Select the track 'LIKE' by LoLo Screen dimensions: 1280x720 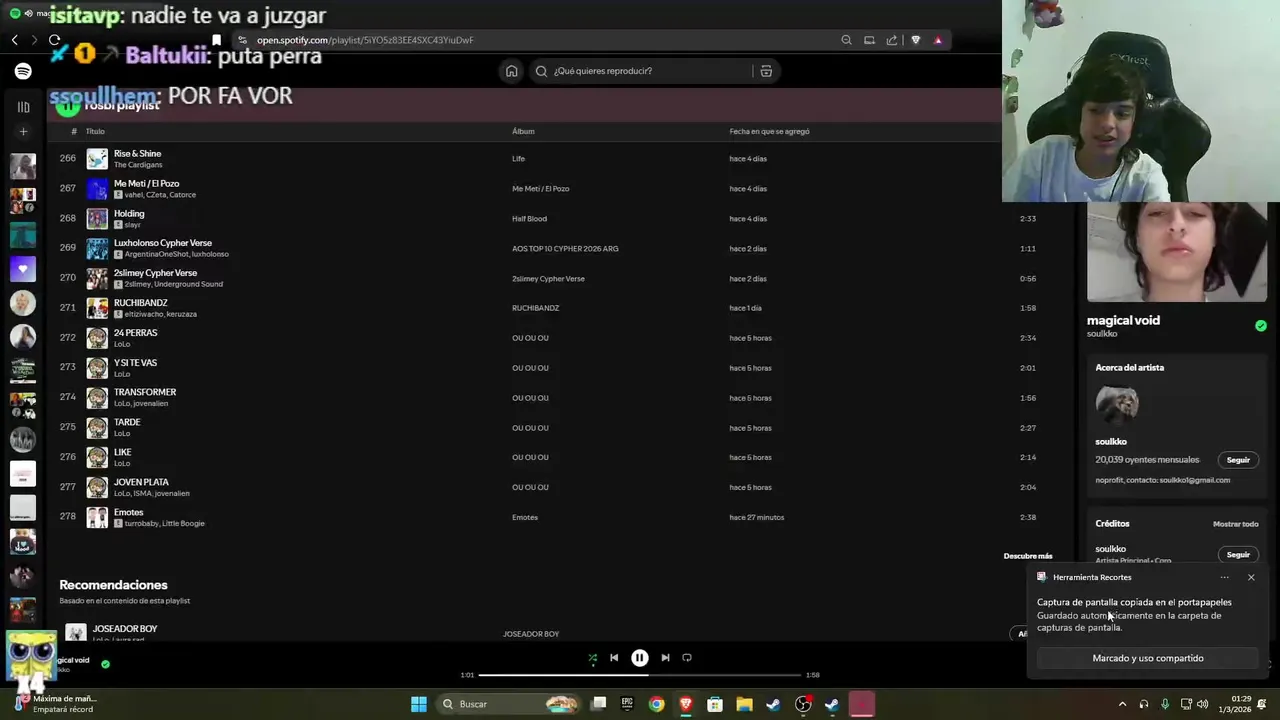coord(122,452)
